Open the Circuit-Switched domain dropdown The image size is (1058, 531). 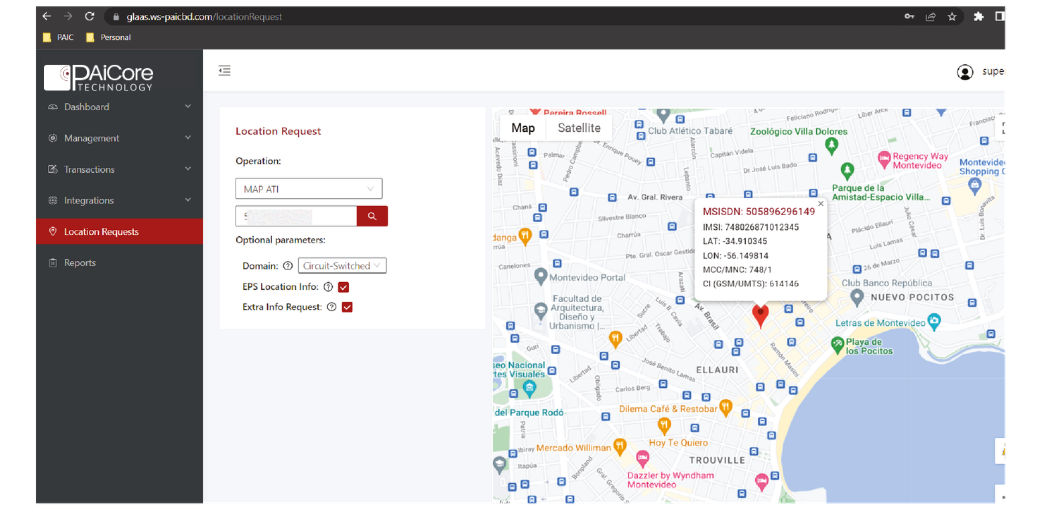tap(342, 266)
